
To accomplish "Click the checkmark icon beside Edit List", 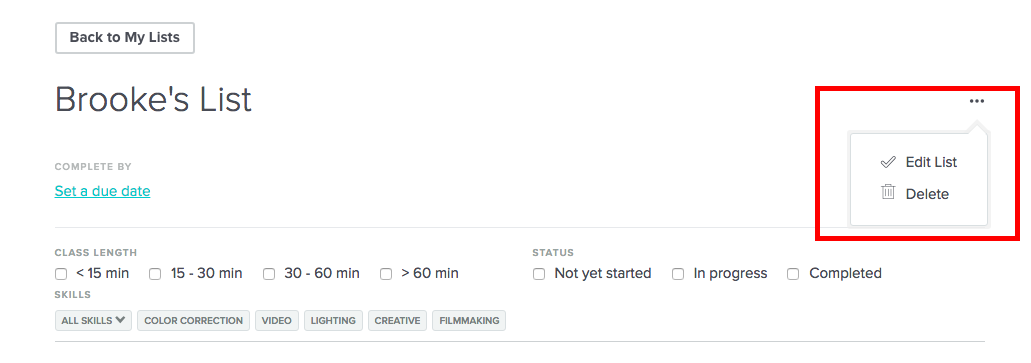I will [x=888, y=162].
